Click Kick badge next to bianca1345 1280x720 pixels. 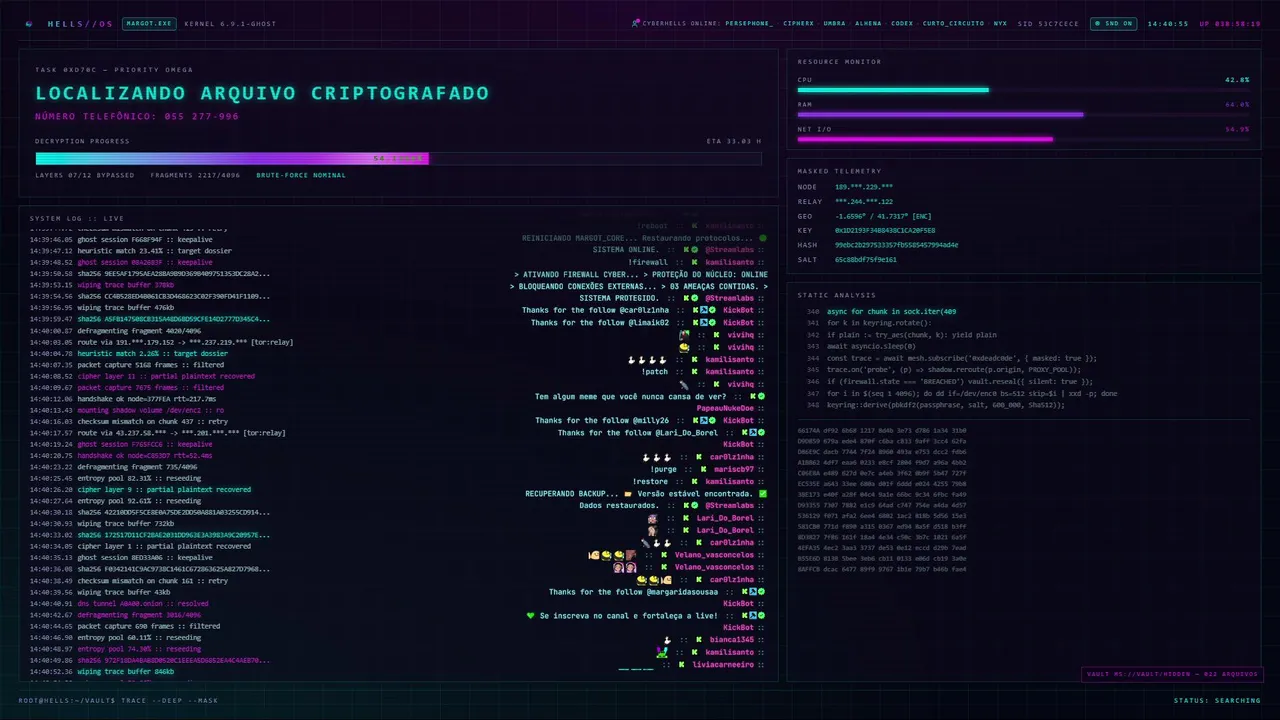699,639
